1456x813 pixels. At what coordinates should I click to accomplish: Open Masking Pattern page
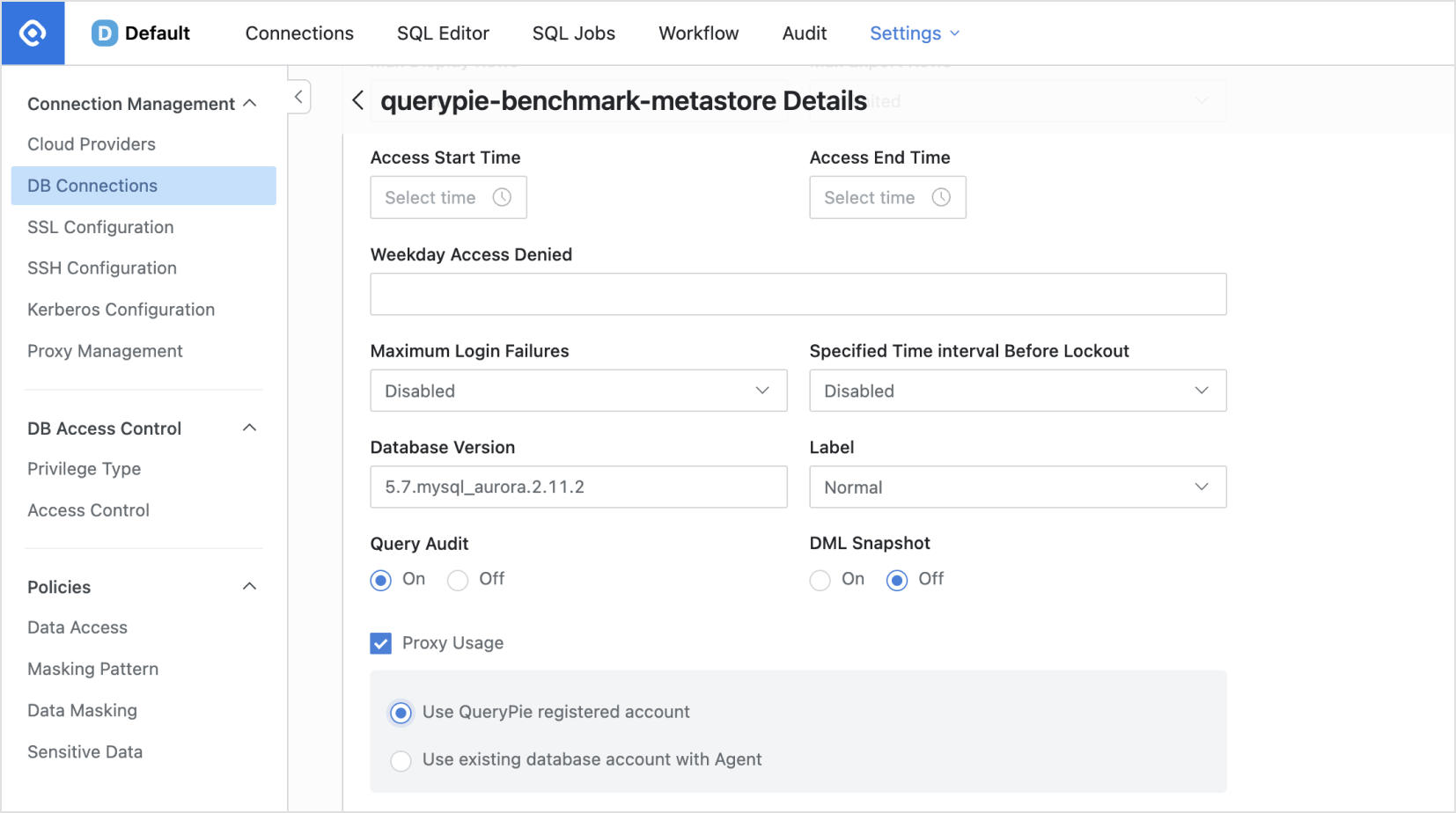(92, 669)
